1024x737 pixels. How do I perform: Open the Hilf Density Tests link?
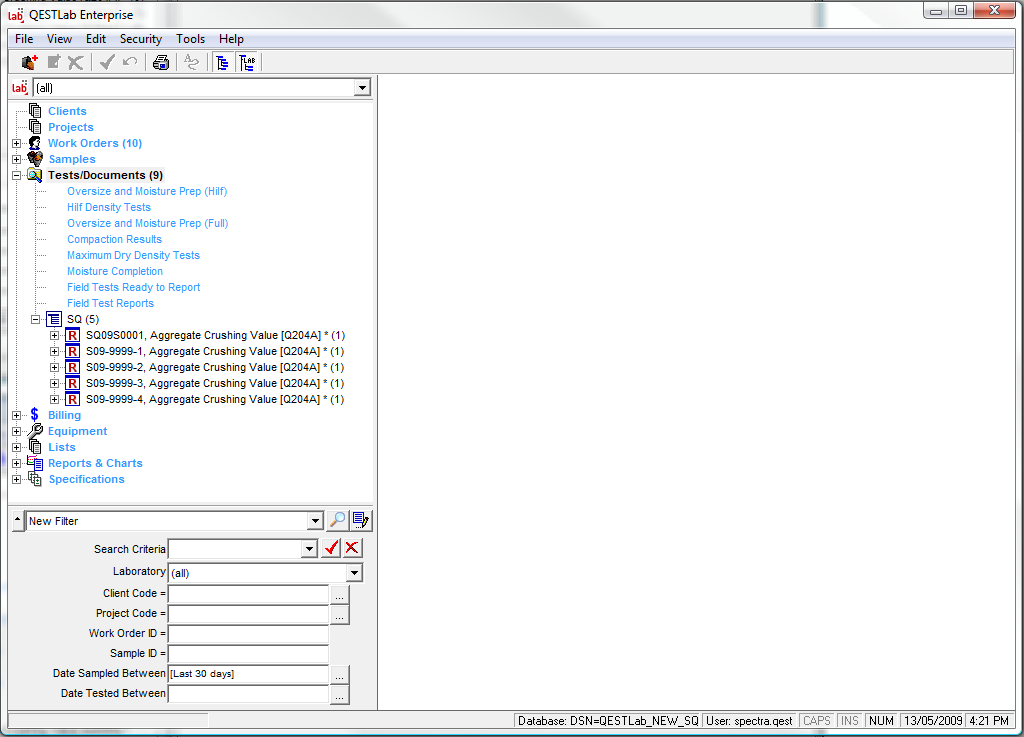coord(109,207)
